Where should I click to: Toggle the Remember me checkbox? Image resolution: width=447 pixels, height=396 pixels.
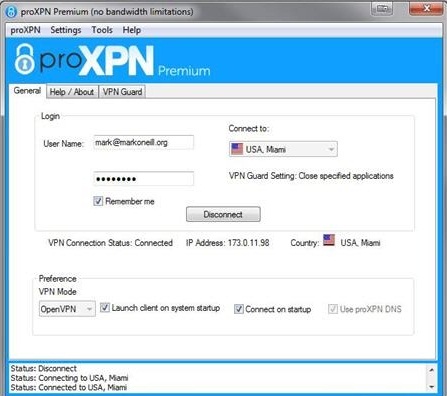98,201
